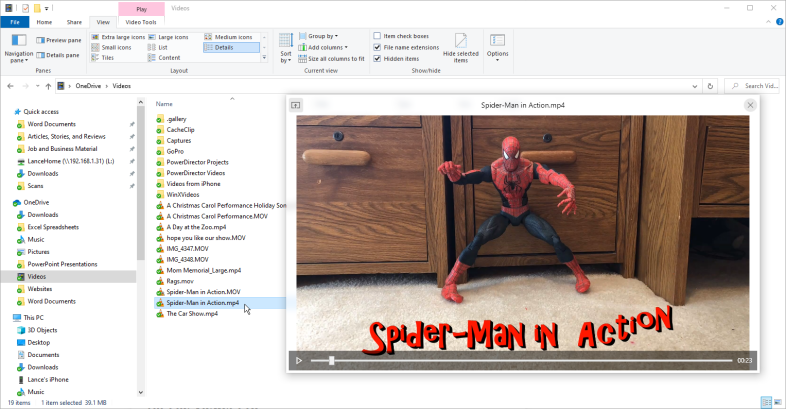
Task: Switch to the Video Tools tab
Action: tap(141, 22)
